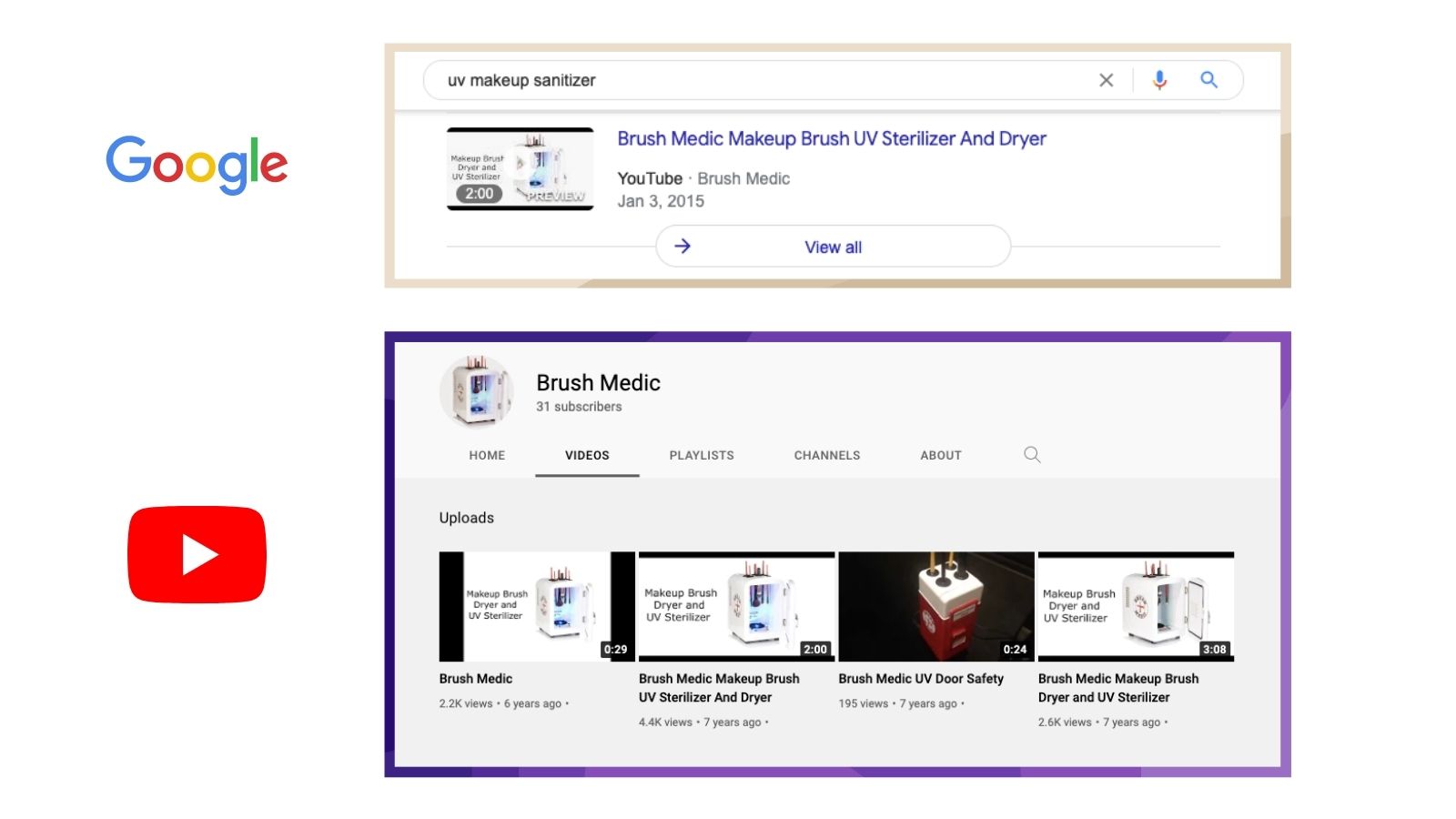
Task: Click the Brush Medic video title under uploads
Action: [x=476, y=679]
